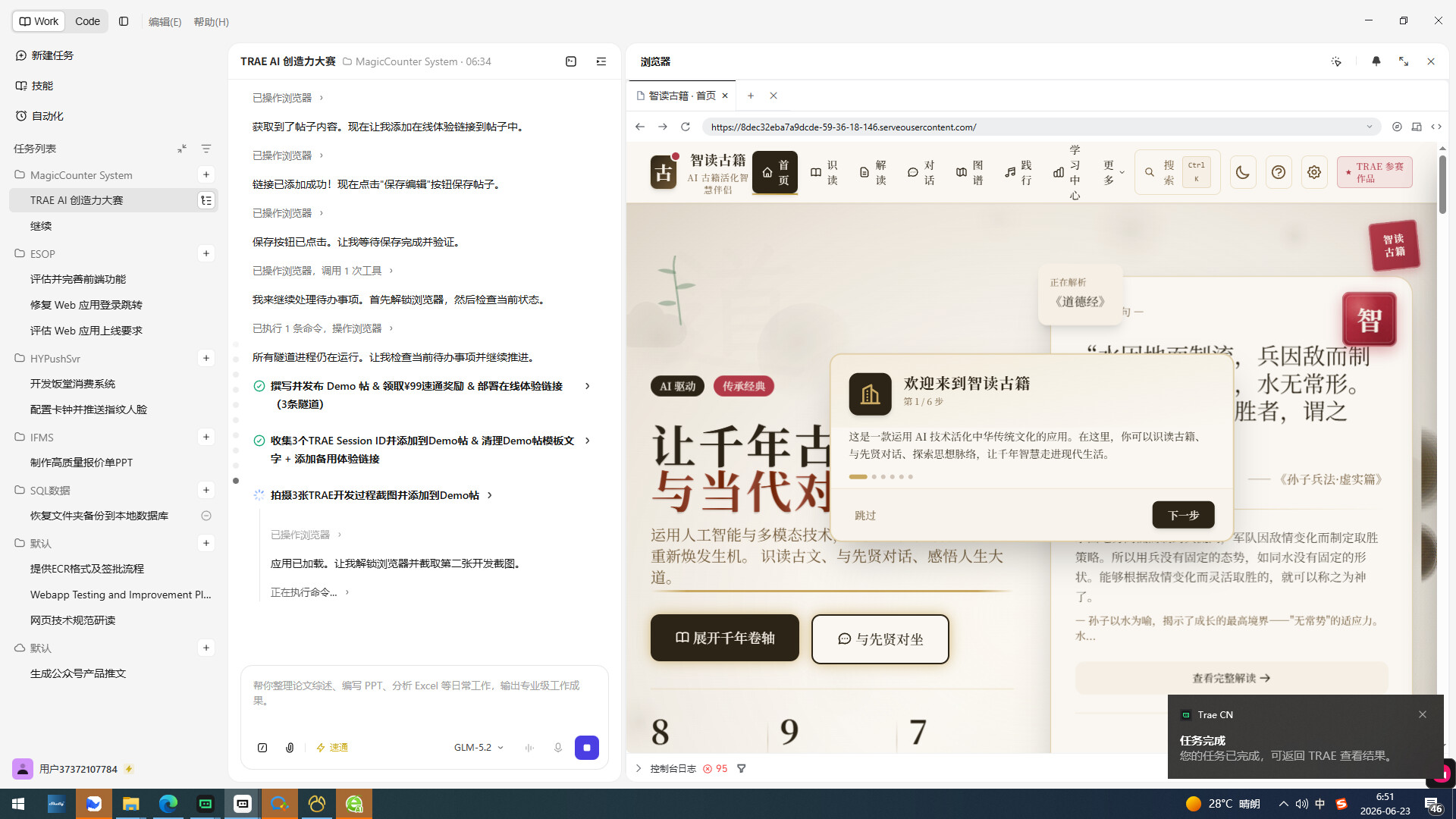
Task: Click the 与先贤对坐 button
Action: tap(880, 639)
